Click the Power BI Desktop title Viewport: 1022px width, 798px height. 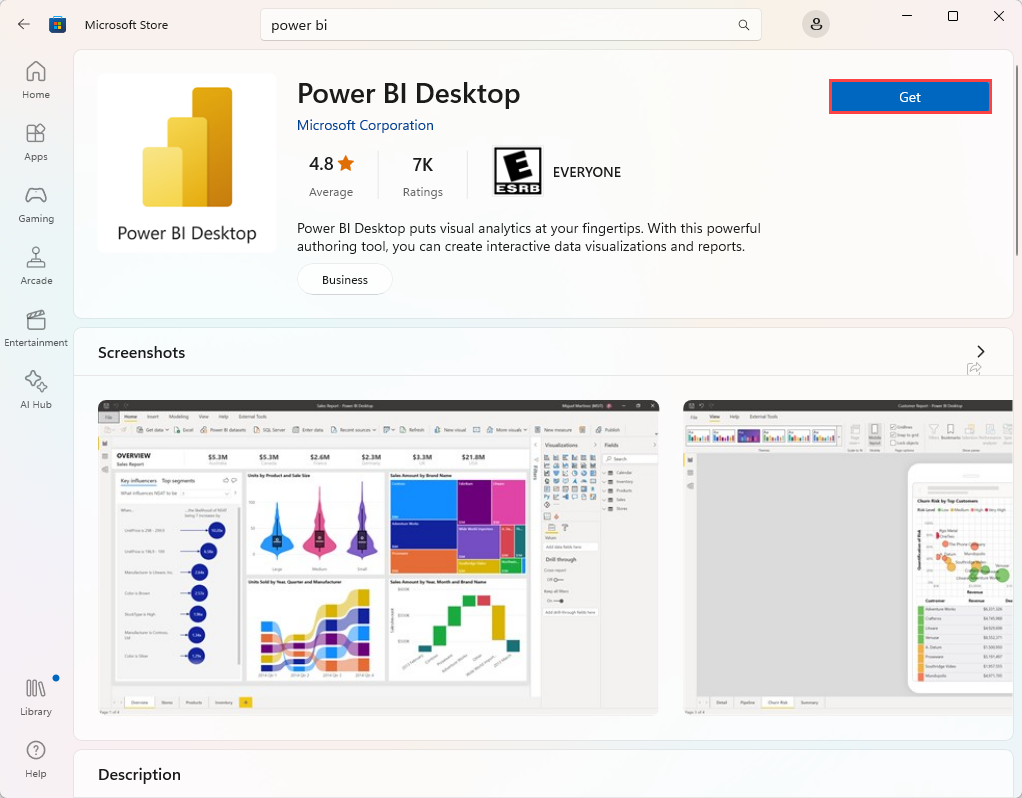[x=409, y=93]
